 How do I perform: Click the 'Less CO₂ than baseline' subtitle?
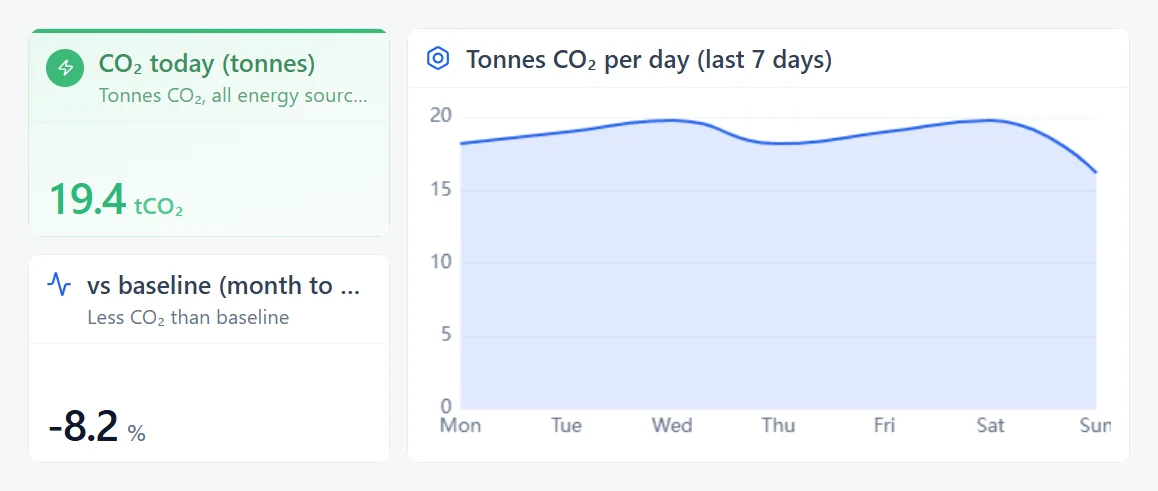pyautogui.click(x=188, y=317)
